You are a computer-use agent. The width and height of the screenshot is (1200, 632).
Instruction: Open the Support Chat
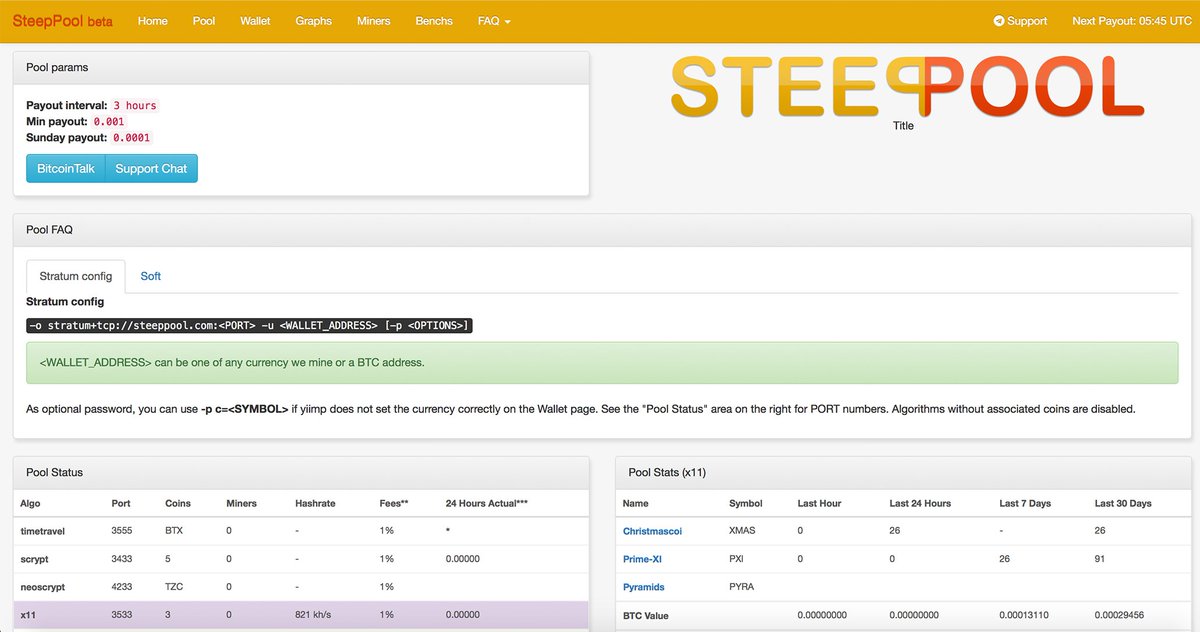(x=151, y=168)
